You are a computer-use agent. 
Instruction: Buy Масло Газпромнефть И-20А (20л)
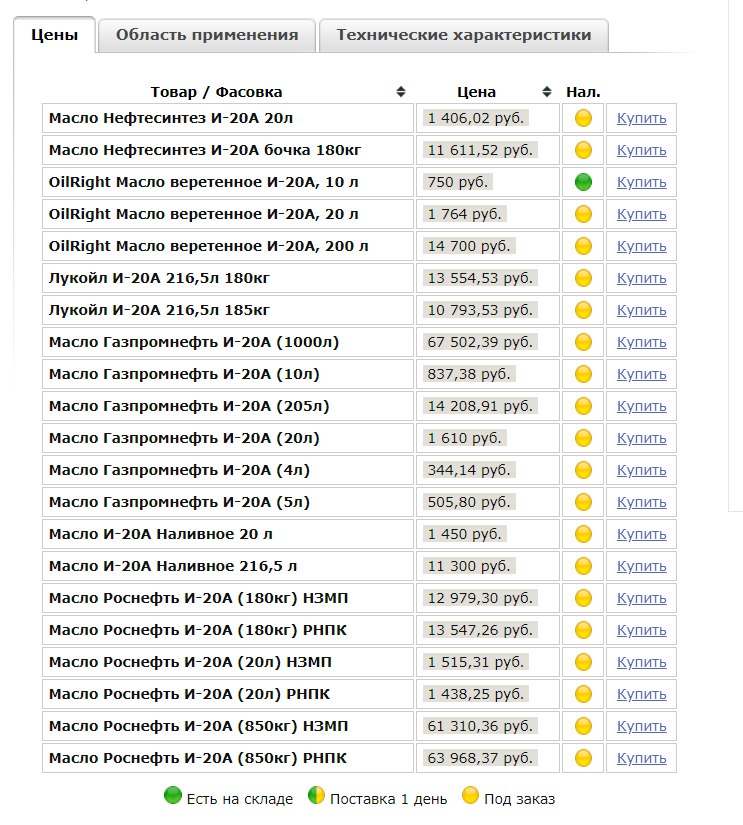tap(641, 438)
